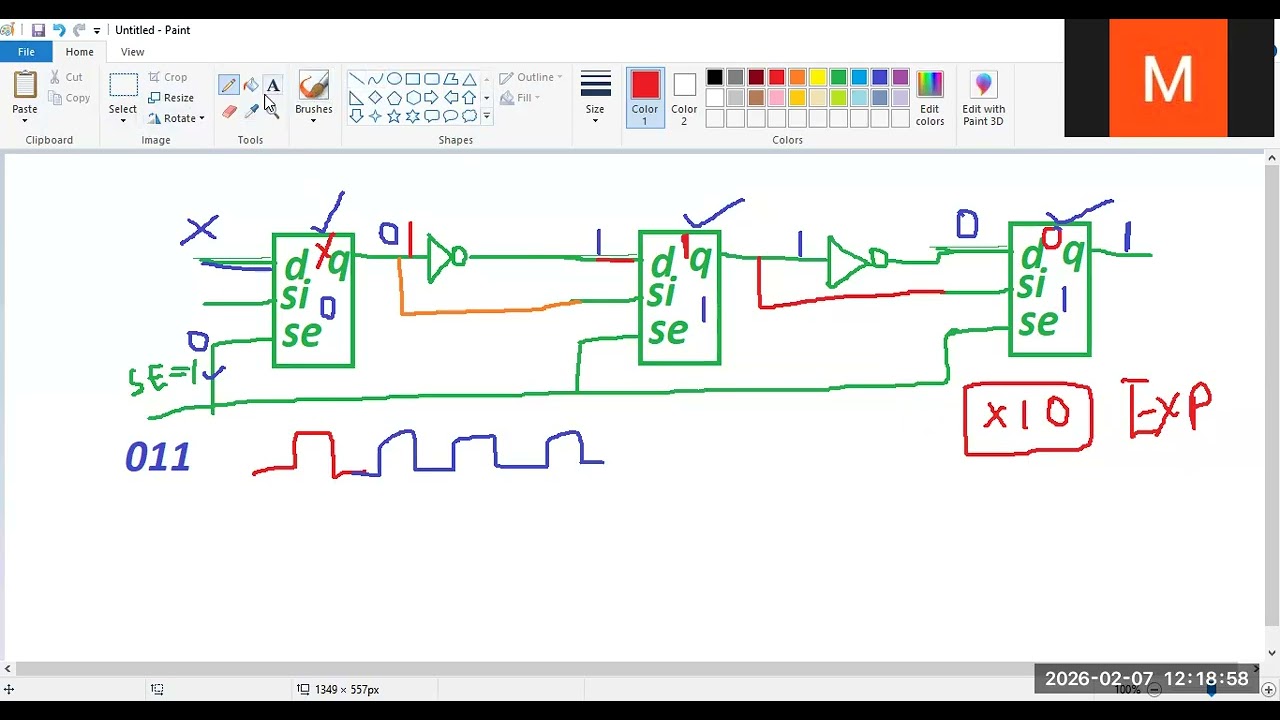Choose the Four-point star shape
Viewport: 1280px width, 720px height.
click(375, 116)
